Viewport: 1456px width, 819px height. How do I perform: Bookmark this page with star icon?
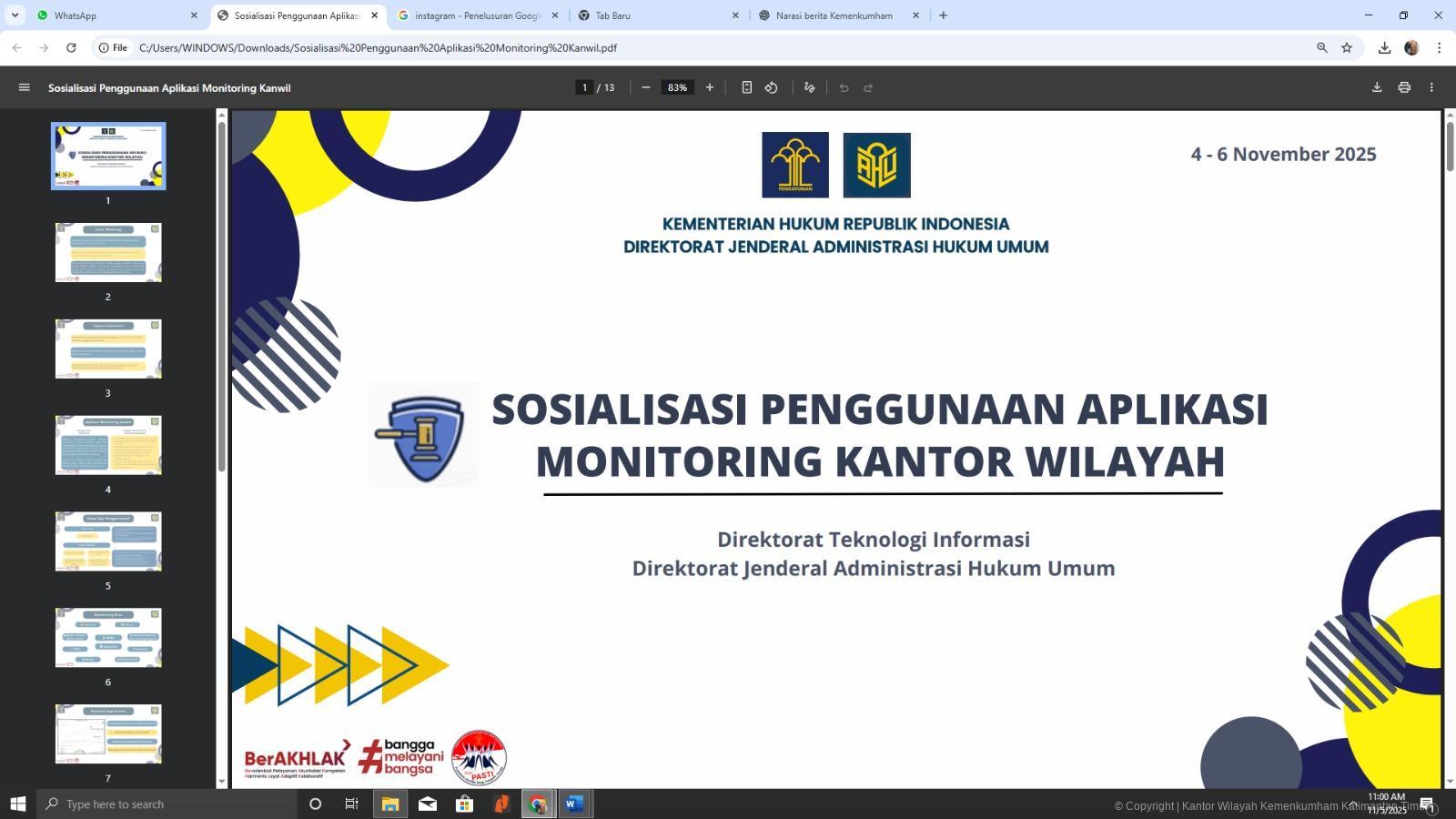pyautogui.click(x=1347, y=47)
